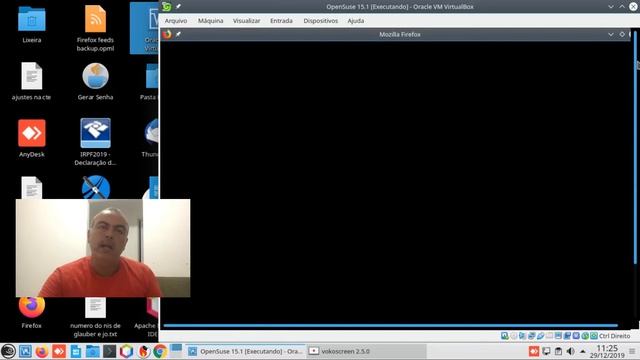Image resolution: width=640 pixels, height=360 pixels.
Task: Launch VirtualBox from the taskbar
Action: point(25,351)
